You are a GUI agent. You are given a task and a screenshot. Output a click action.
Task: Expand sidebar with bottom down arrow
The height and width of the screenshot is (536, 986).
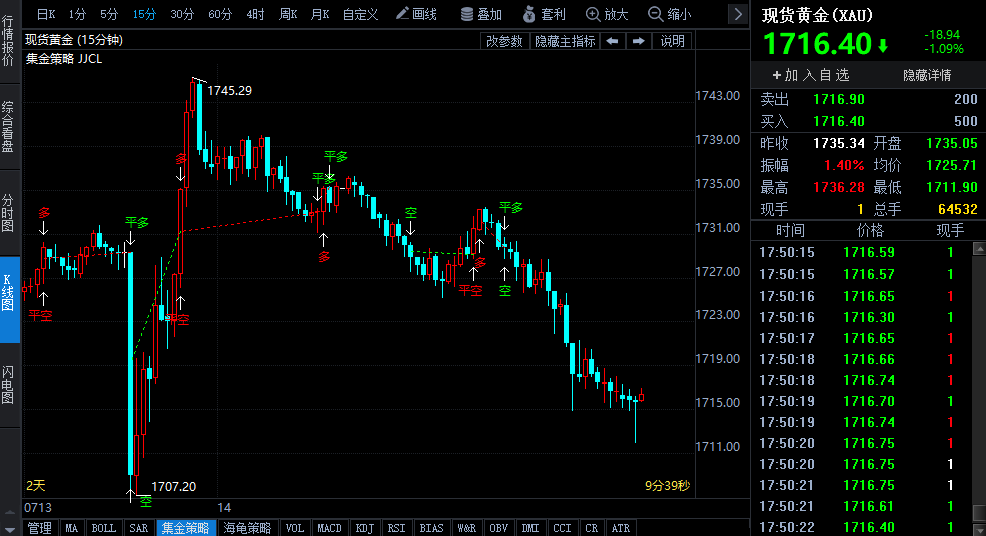9,529
